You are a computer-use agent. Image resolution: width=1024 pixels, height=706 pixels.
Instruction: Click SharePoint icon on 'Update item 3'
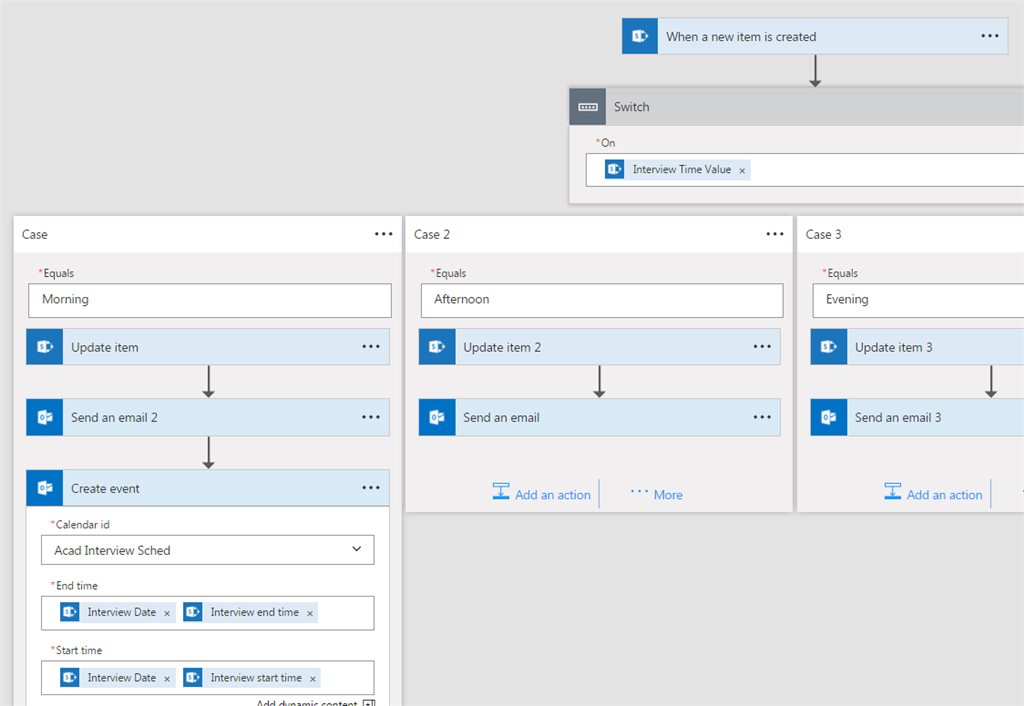pos(829,347)
